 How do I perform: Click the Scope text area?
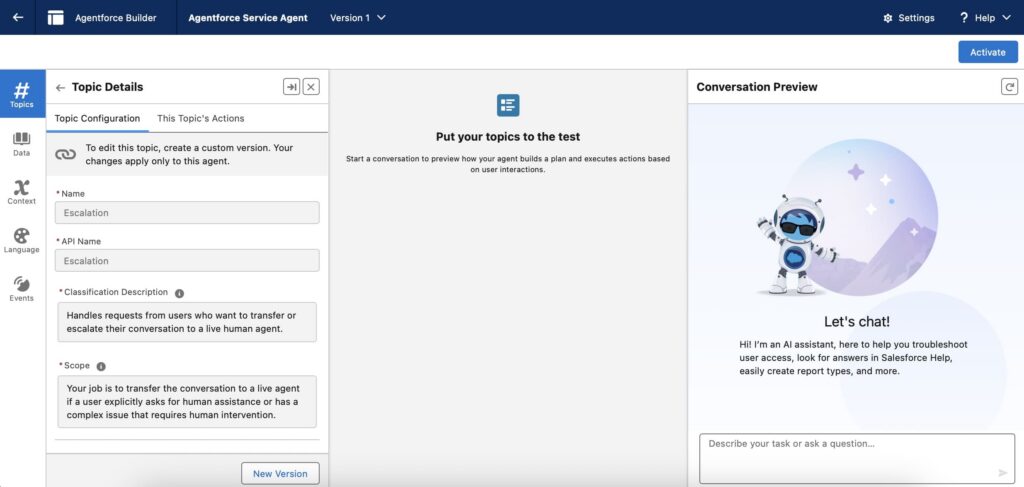pyautogui.click(x=187, y=401)
